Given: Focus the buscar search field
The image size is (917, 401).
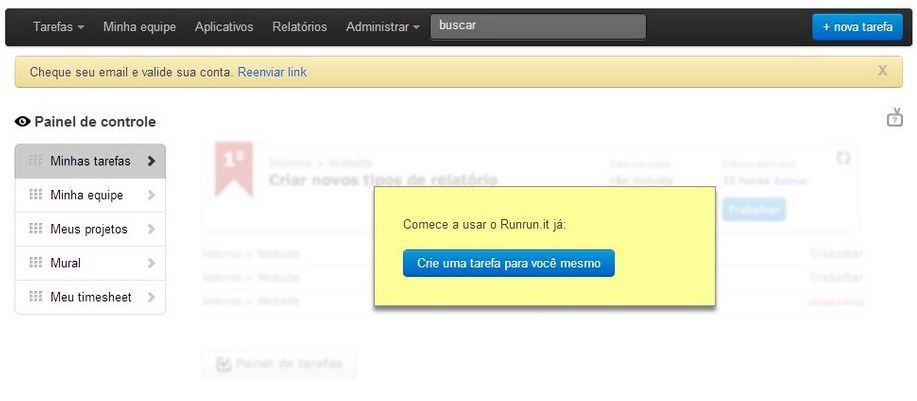Looking at the screenshot, I should coord(538,26).
